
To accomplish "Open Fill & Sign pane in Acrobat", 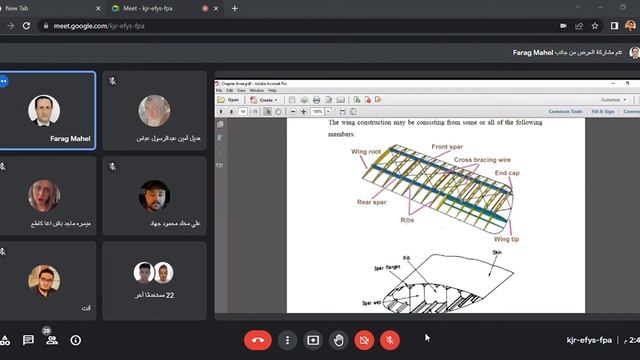I will [603, 111].
